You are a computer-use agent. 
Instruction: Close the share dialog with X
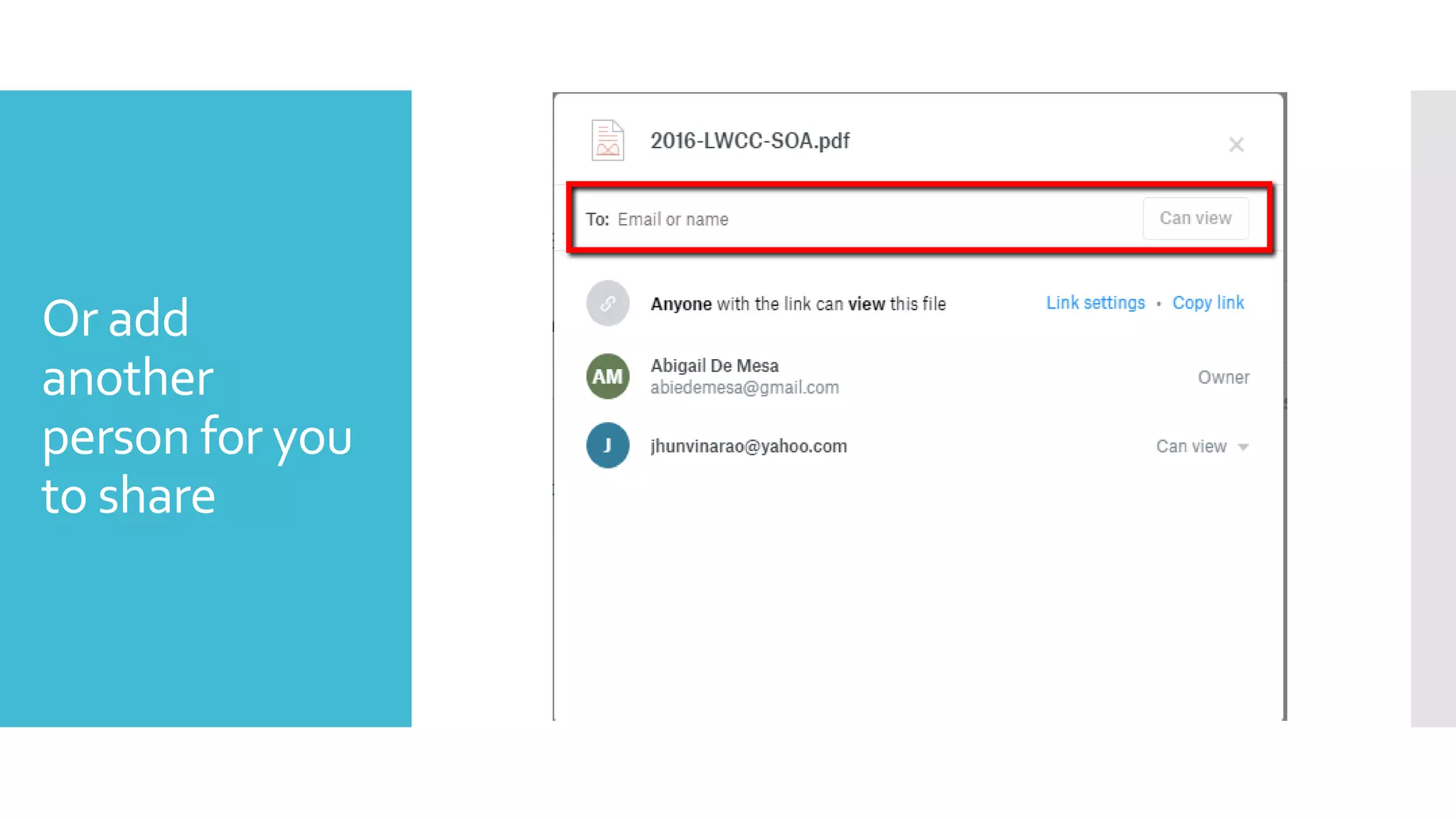1236,144
